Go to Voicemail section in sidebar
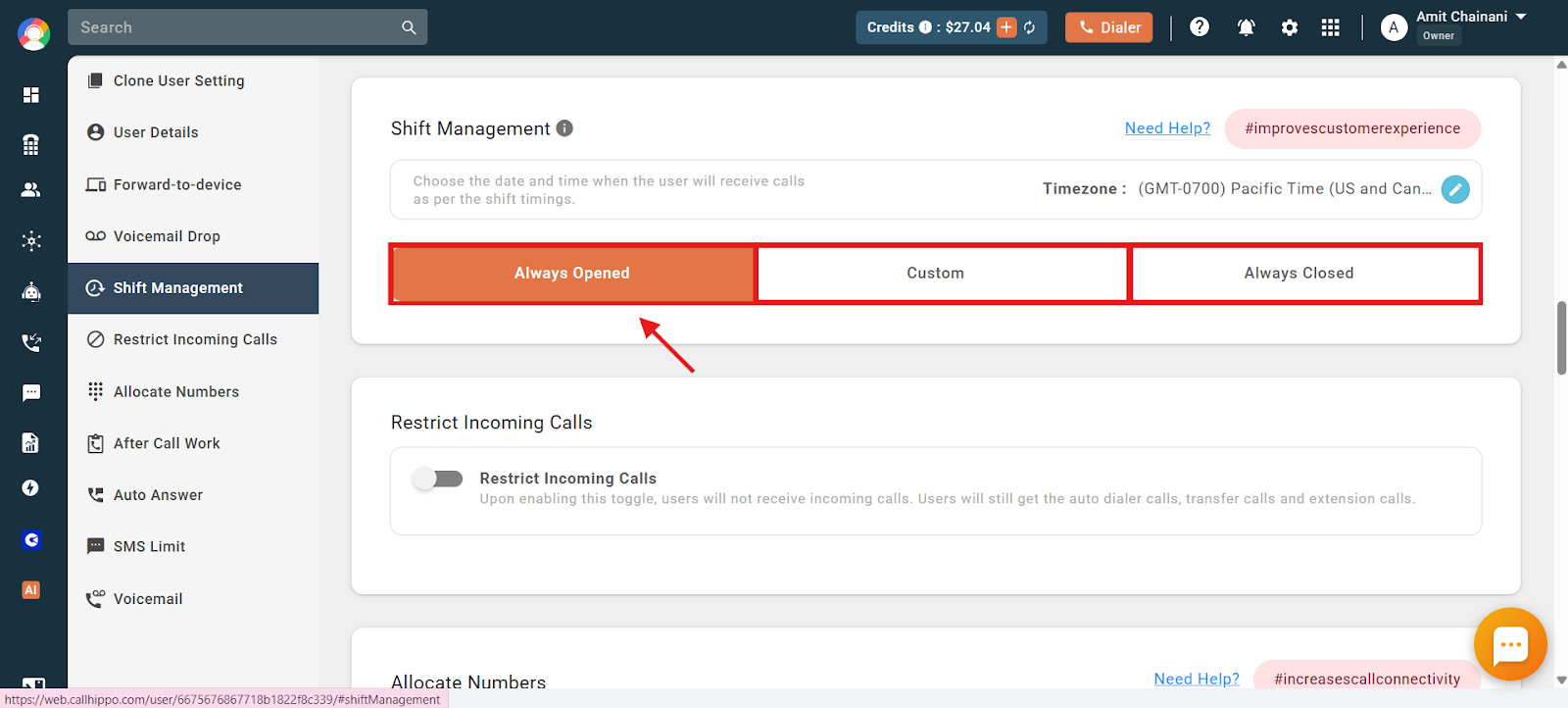The height and width of the screenshot is (708, 1568). point(193,599)
